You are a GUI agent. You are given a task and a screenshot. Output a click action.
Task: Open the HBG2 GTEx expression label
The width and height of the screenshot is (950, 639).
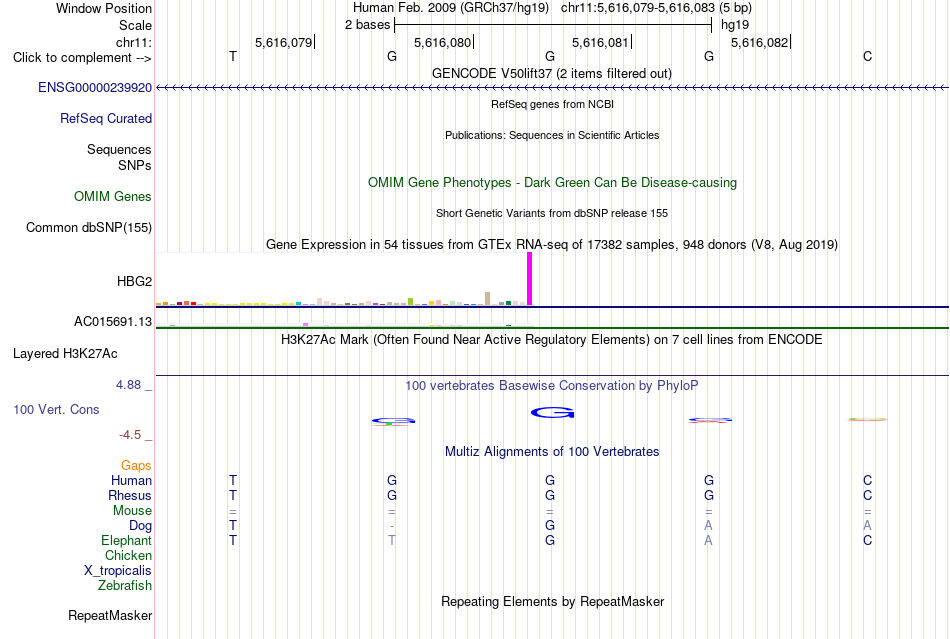[x=135, y=281]
